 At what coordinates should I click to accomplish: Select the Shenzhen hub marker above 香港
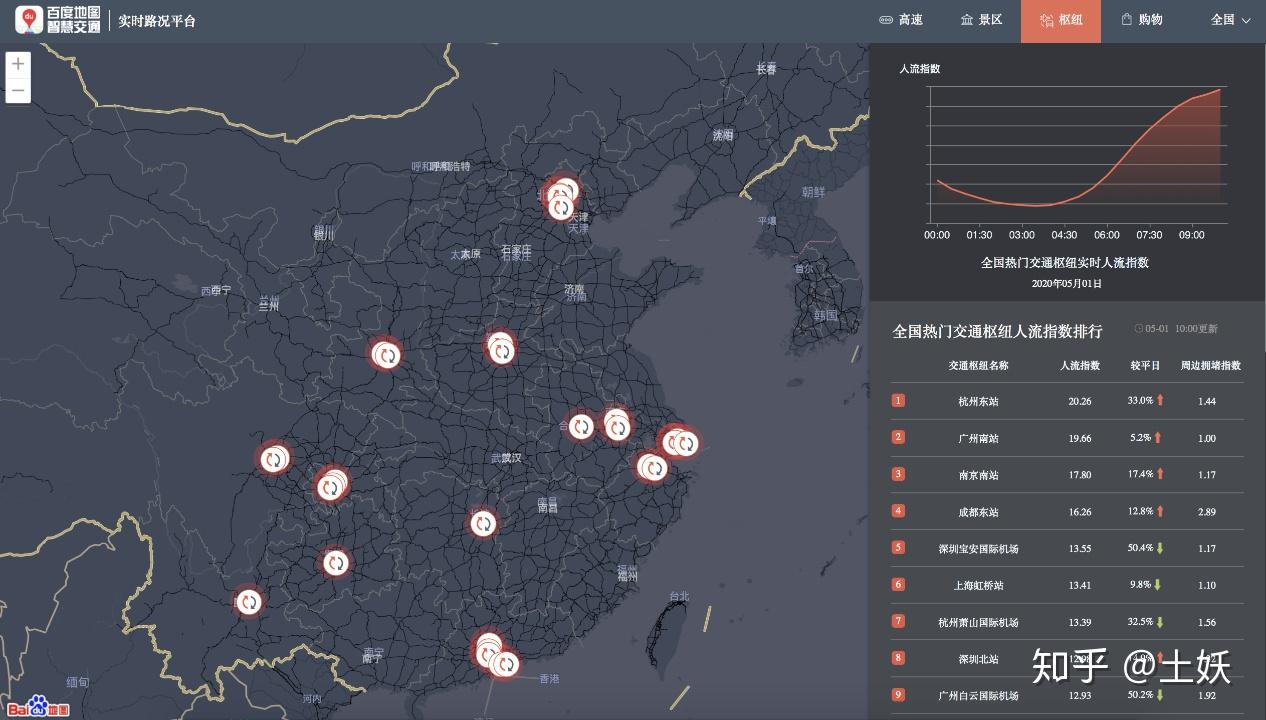[507, 663]
